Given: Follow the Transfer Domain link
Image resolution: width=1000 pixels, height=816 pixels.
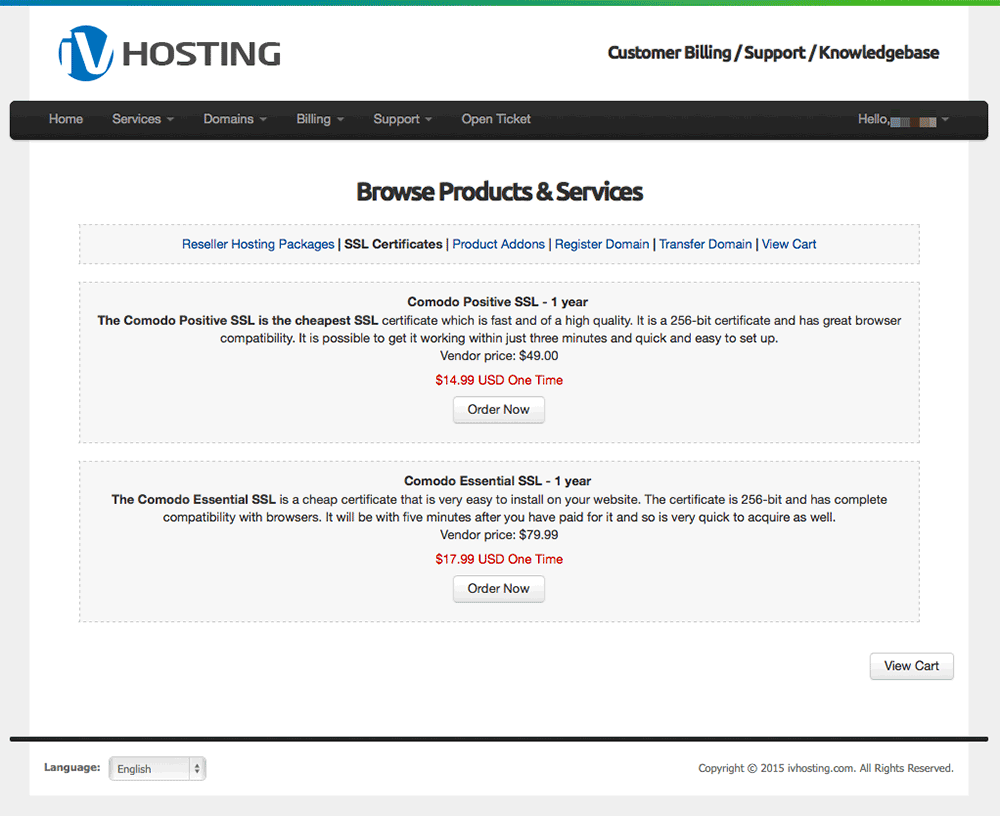Looking at the screenshot, I should pyautogui.click(x=705, y=244).
